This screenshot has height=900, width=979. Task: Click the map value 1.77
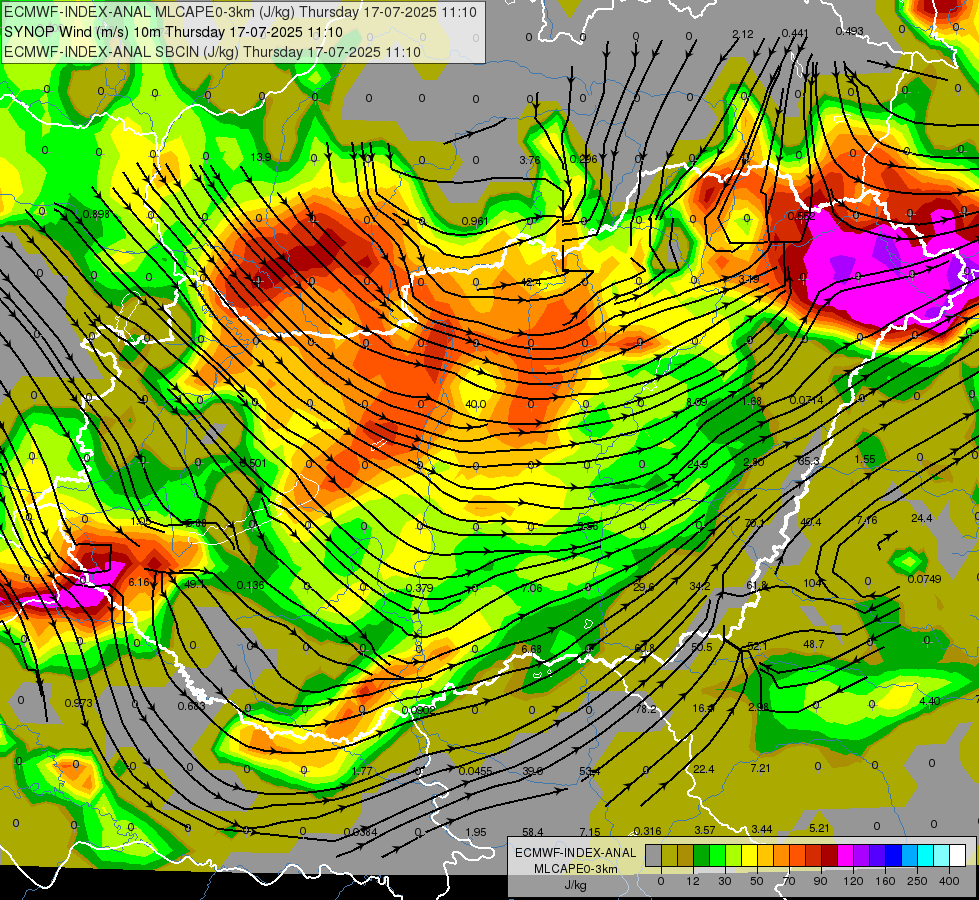point(362,771)
